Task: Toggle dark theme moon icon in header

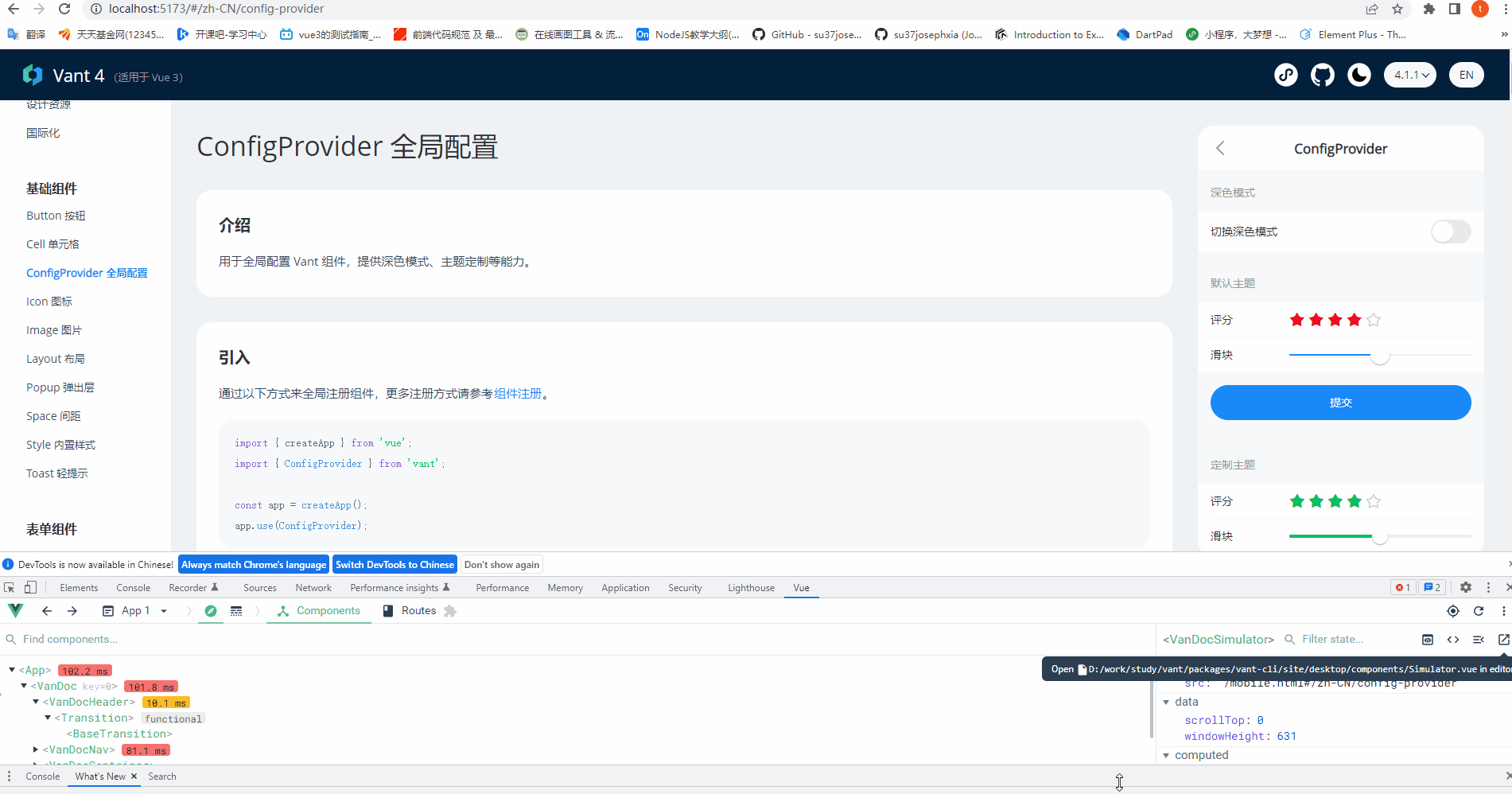Action: pos(1359,75)
